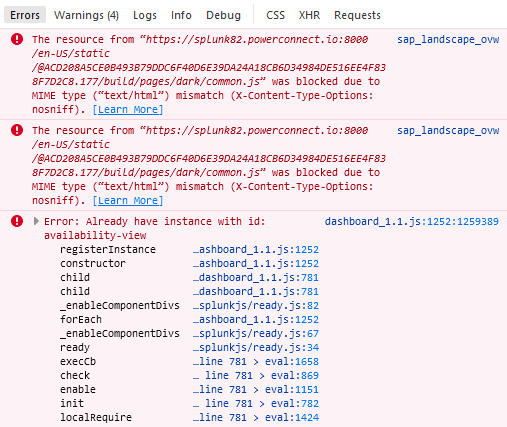This screenshot has width=507, height=427.
Task: Open splunkjs/ready.js:82 stack link
Action: [256, 305]
